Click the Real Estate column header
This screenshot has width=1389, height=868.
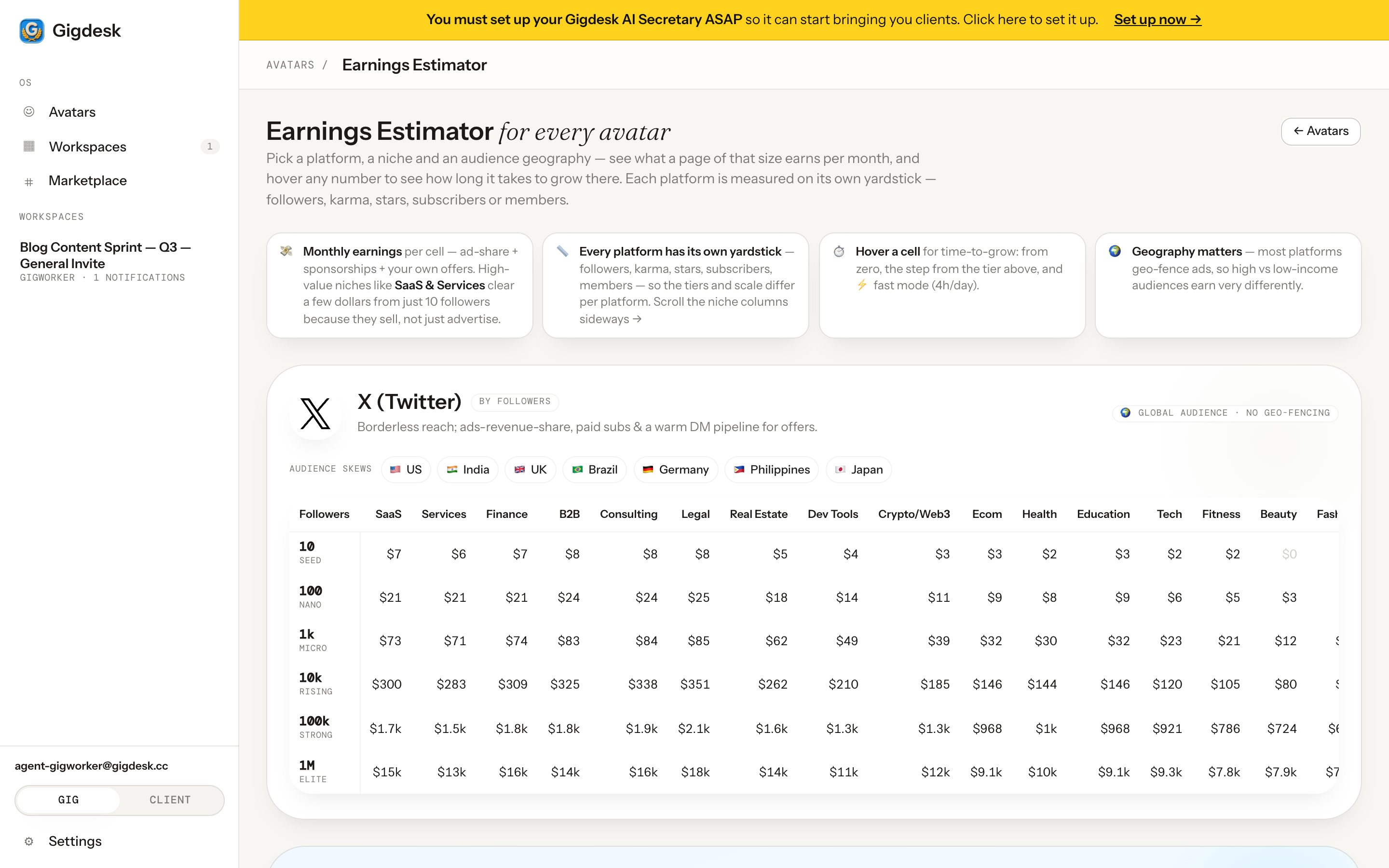758,514
